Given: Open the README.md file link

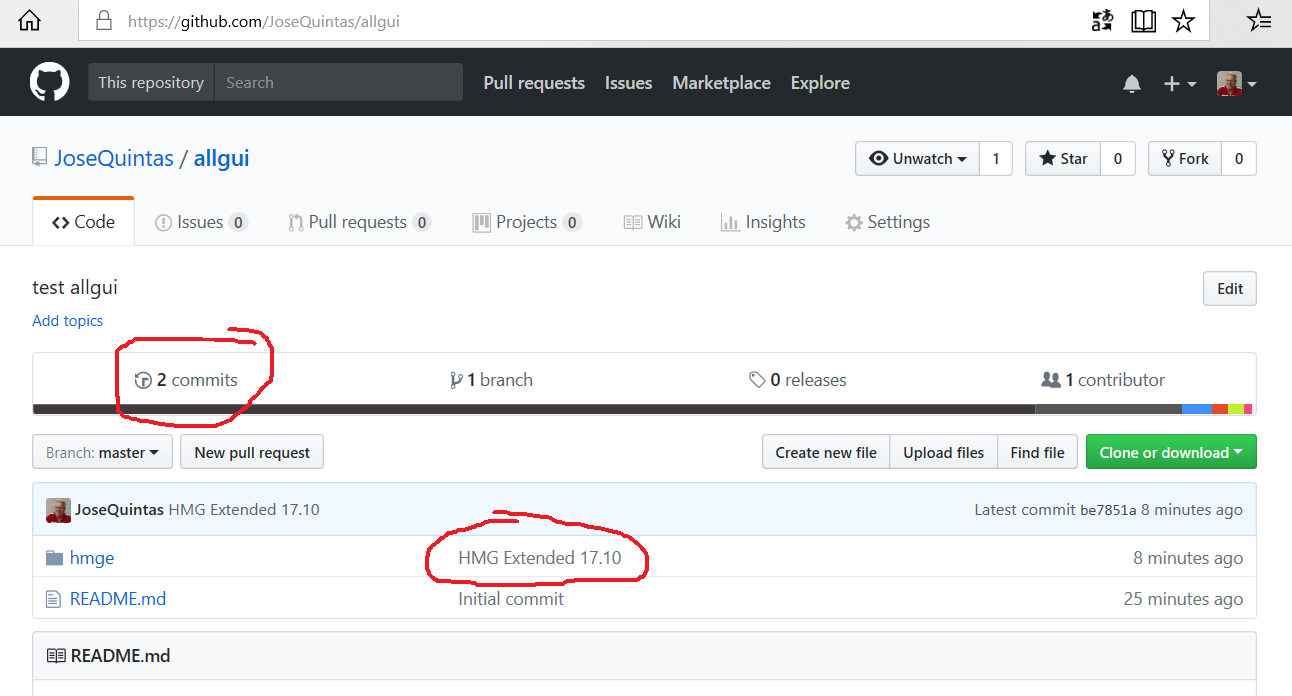Looking at the screenshot, I should 118,599.
